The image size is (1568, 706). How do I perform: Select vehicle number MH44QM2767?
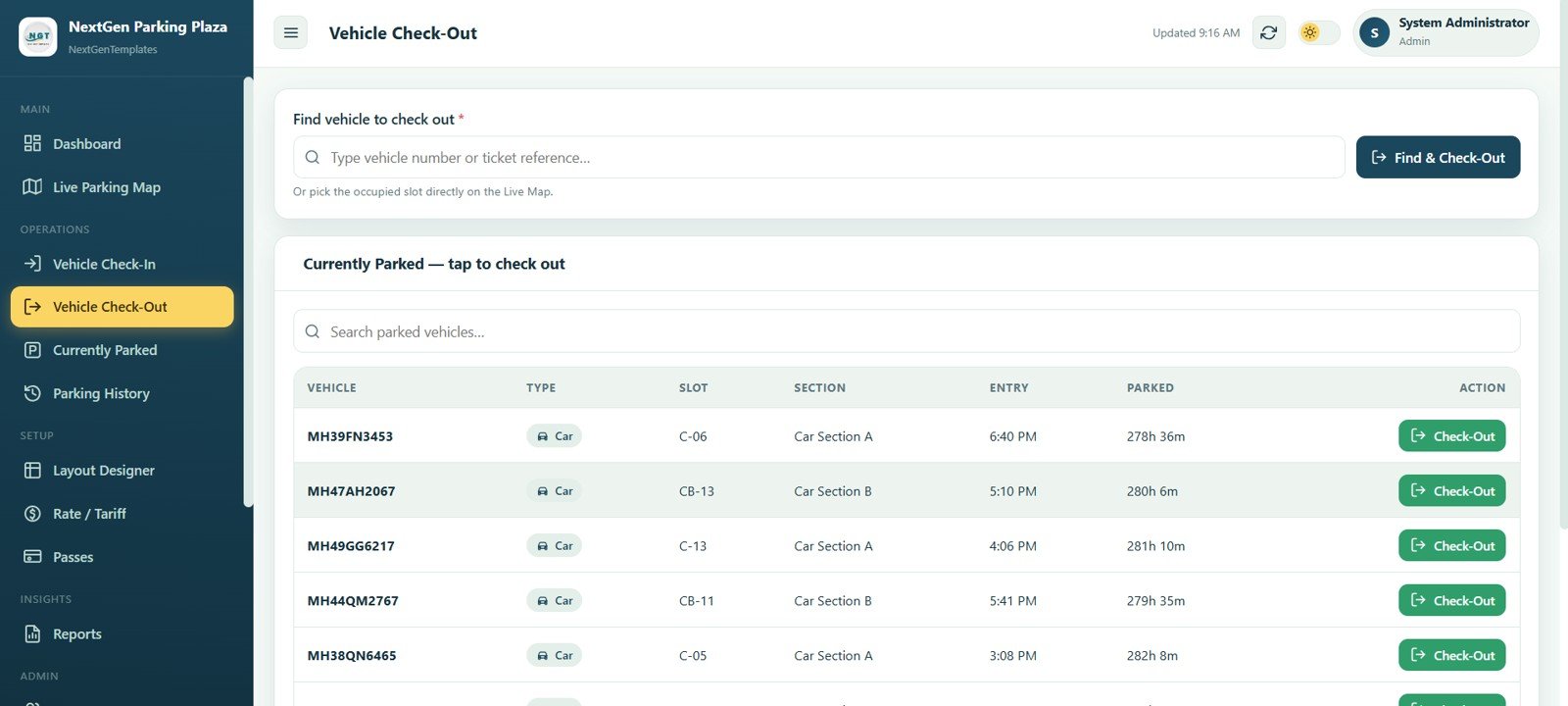[x=353, y=601]
